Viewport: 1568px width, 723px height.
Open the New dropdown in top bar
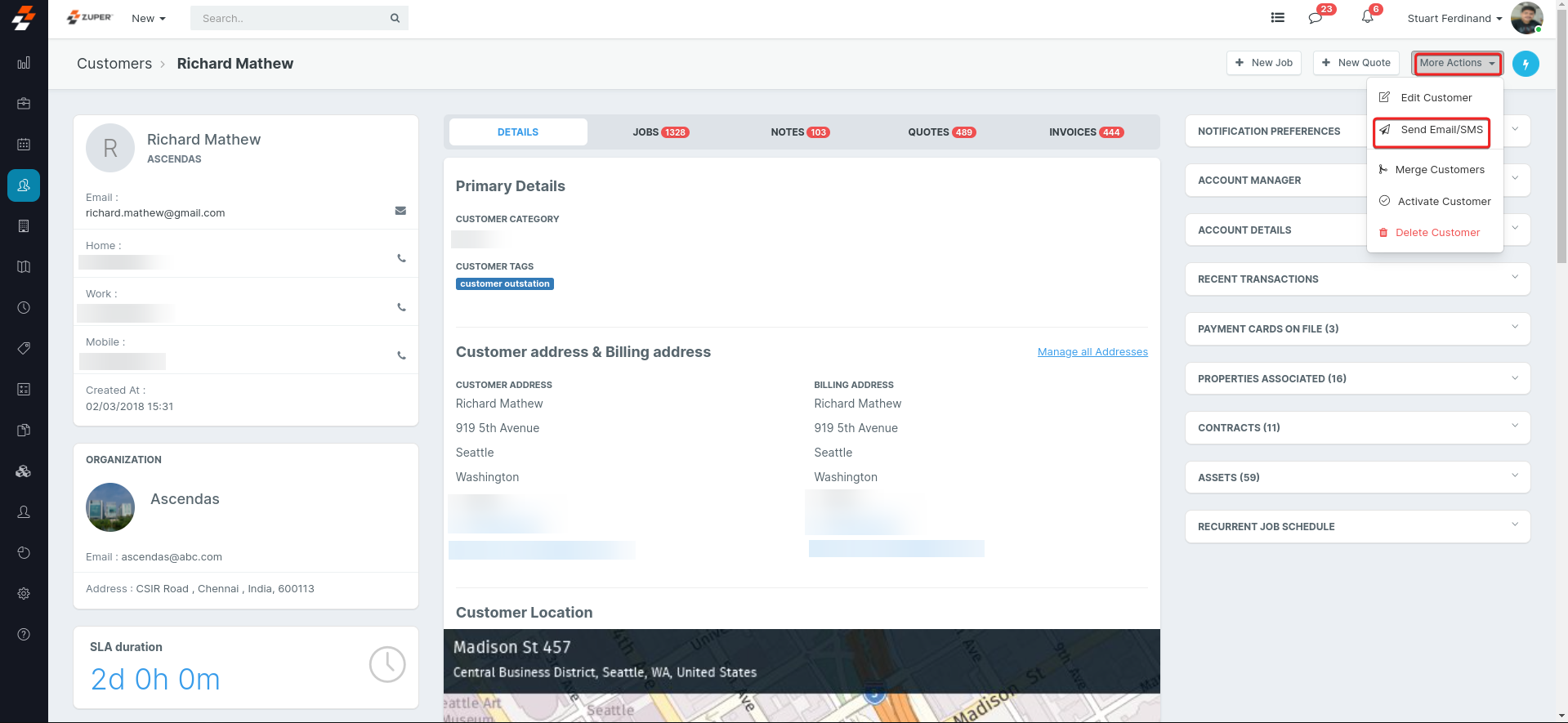click(x=148, y=19)
